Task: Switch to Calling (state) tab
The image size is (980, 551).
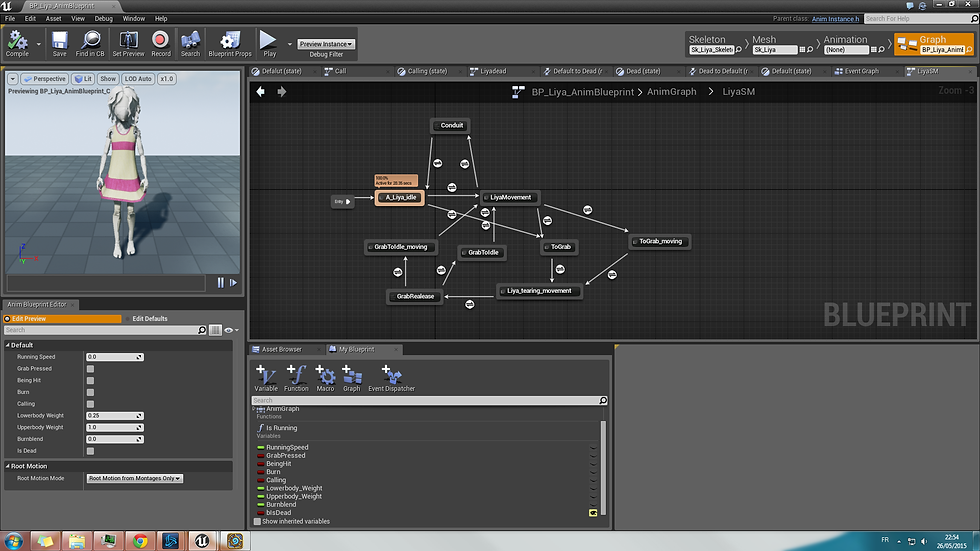Action: 427,71
